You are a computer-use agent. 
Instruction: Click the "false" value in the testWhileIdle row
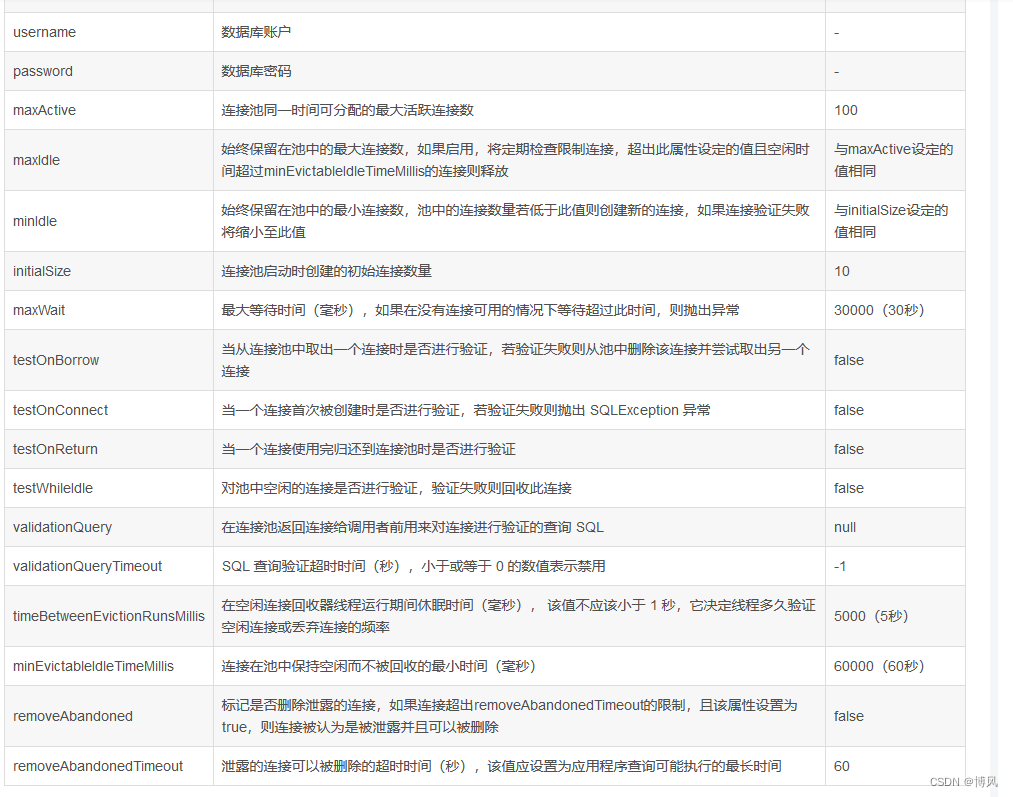click(x=849, y=488)
